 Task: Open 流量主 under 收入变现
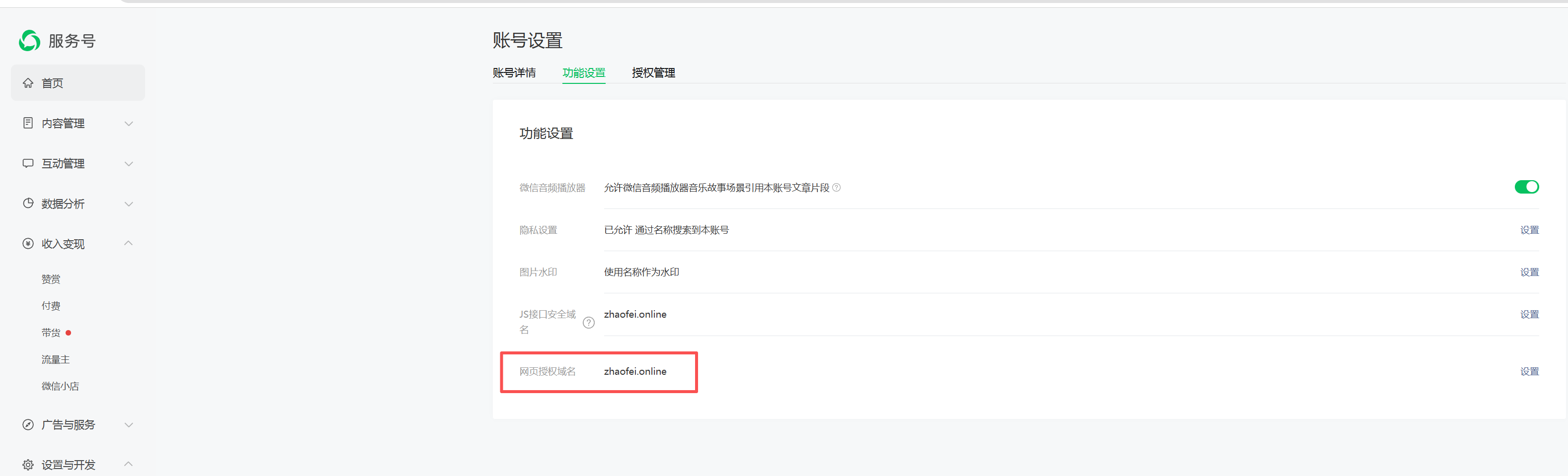click(55, 359)
